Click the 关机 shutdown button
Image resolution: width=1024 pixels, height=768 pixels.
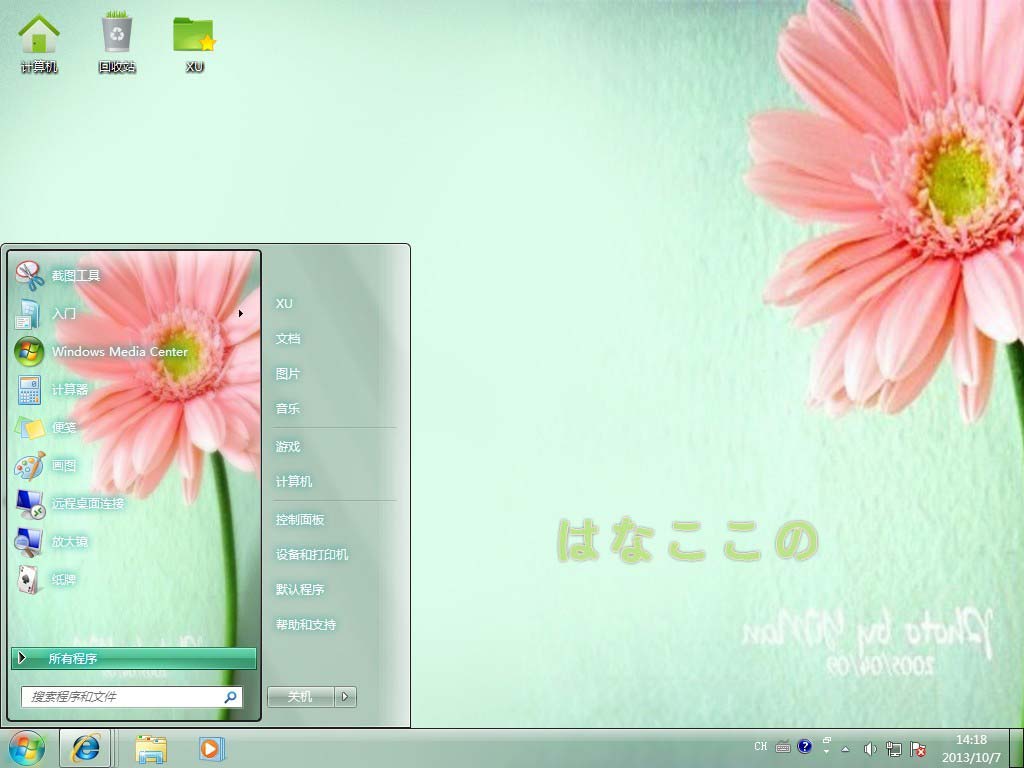300,697
